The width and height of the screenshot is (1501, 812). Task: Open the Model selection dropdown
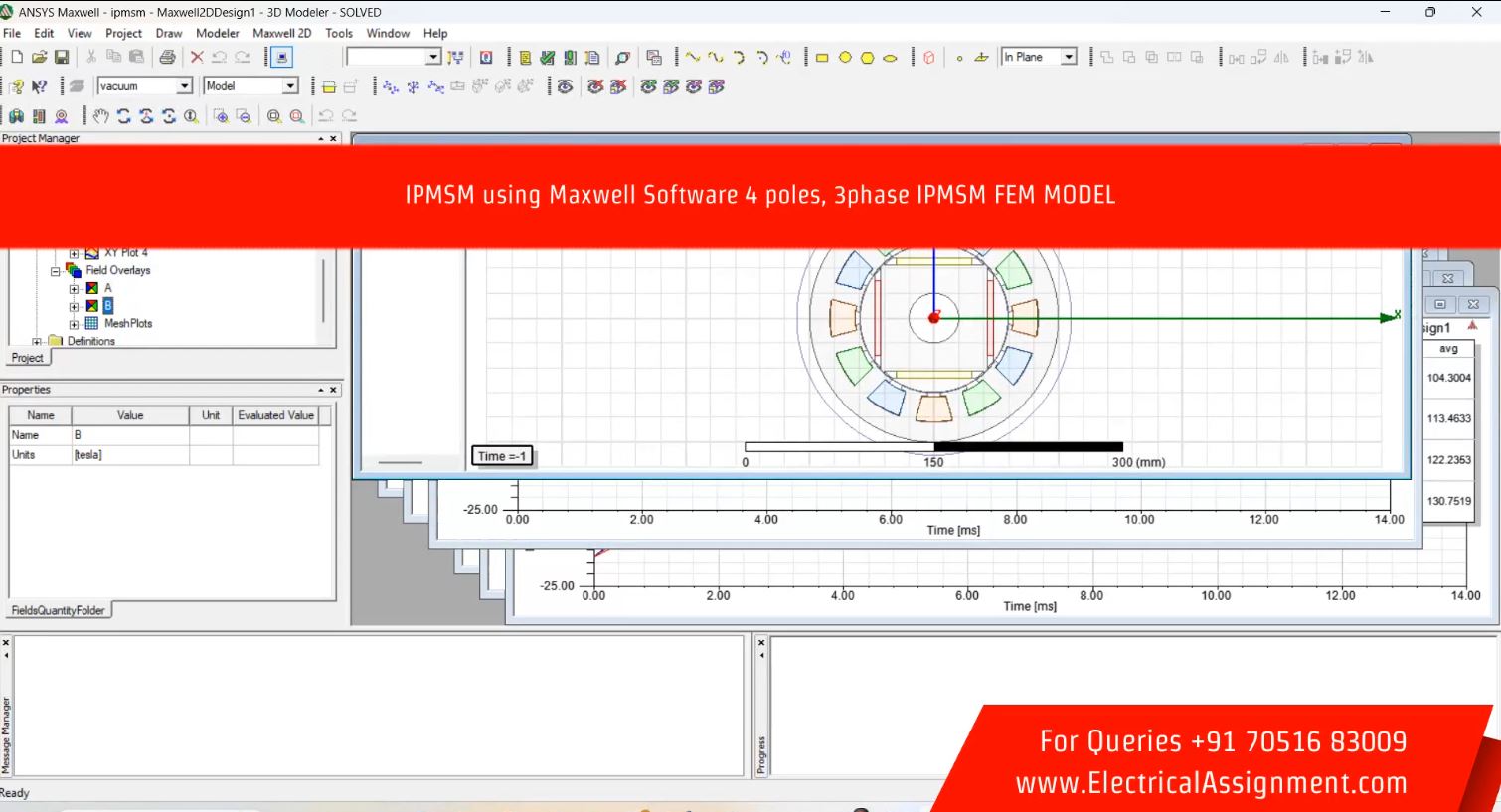(290, 86)
